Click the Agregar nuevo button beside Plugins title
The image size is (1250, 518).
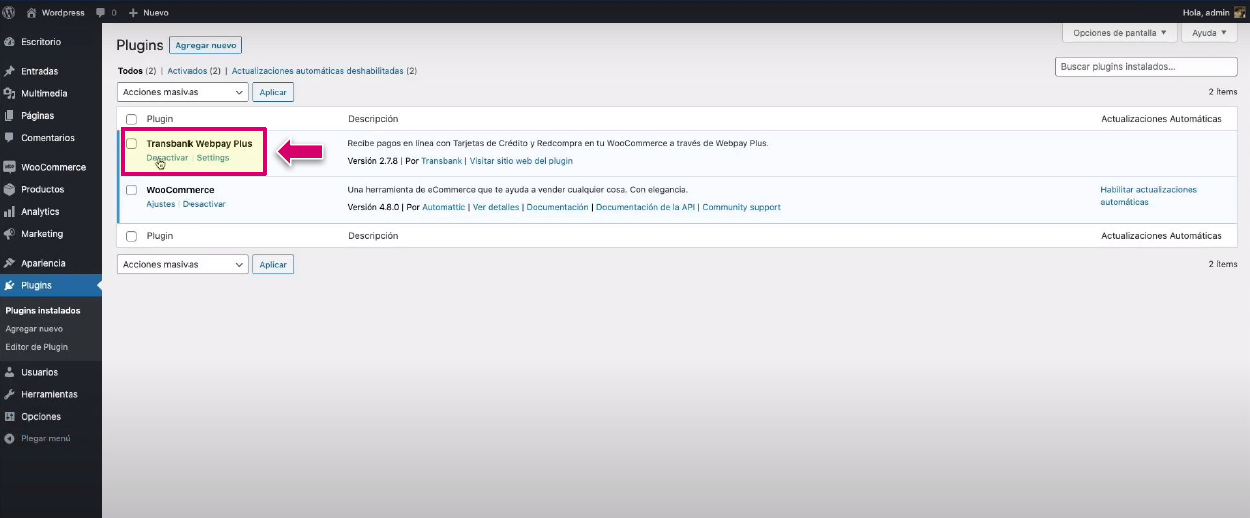click(206, 45)
